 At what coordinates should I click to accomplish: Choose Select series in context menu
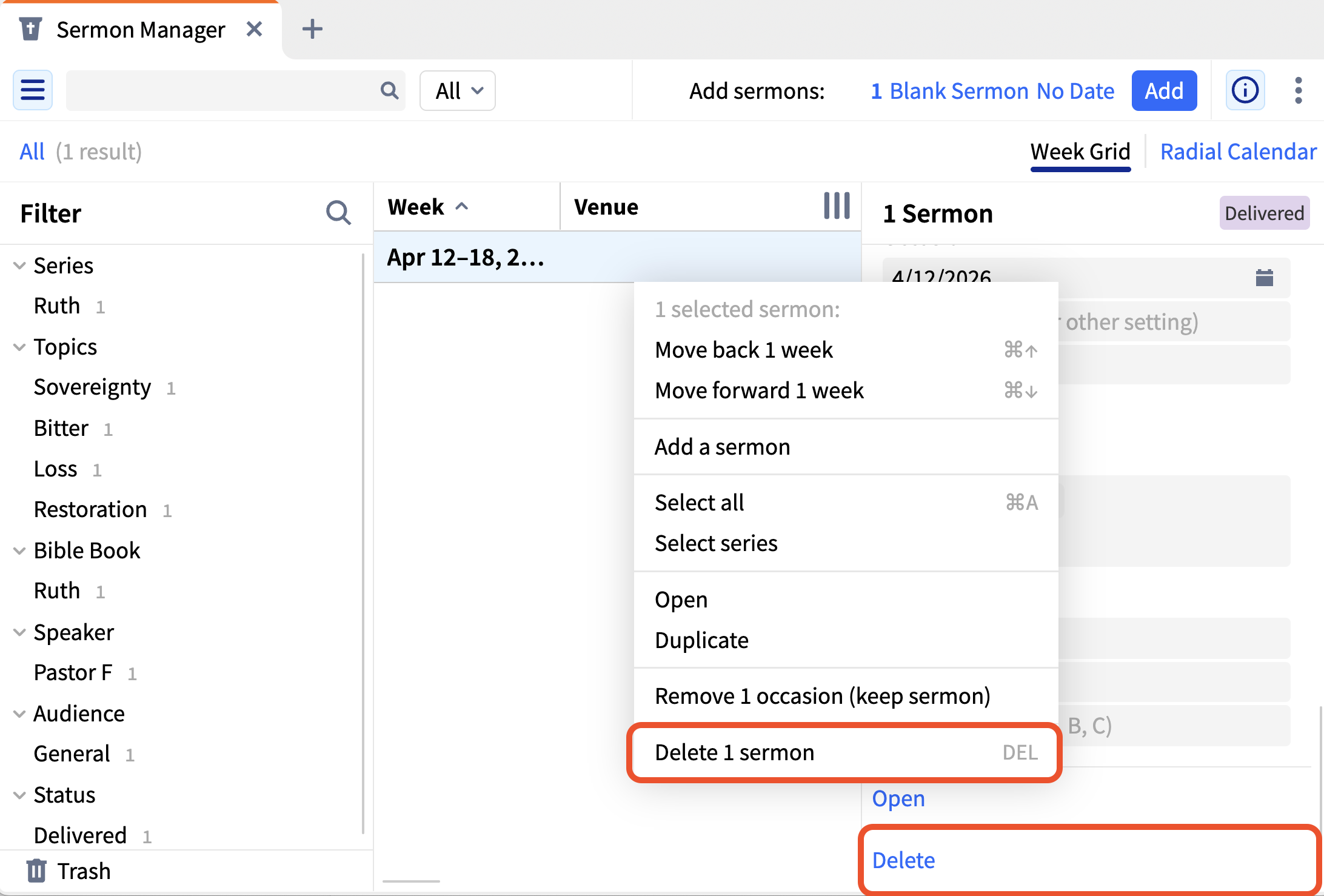[846, 543]
